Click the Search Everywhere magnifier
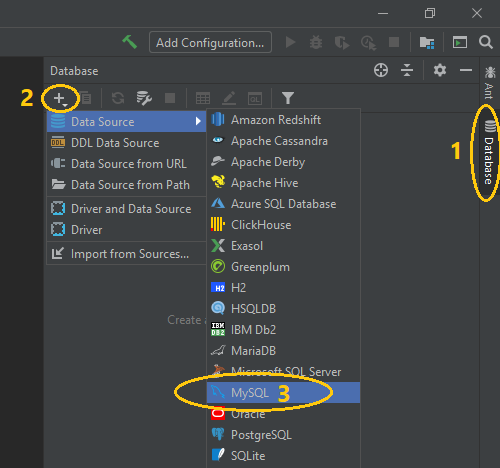Viewport: 500px width, 468px height. (x=486, y=42)
